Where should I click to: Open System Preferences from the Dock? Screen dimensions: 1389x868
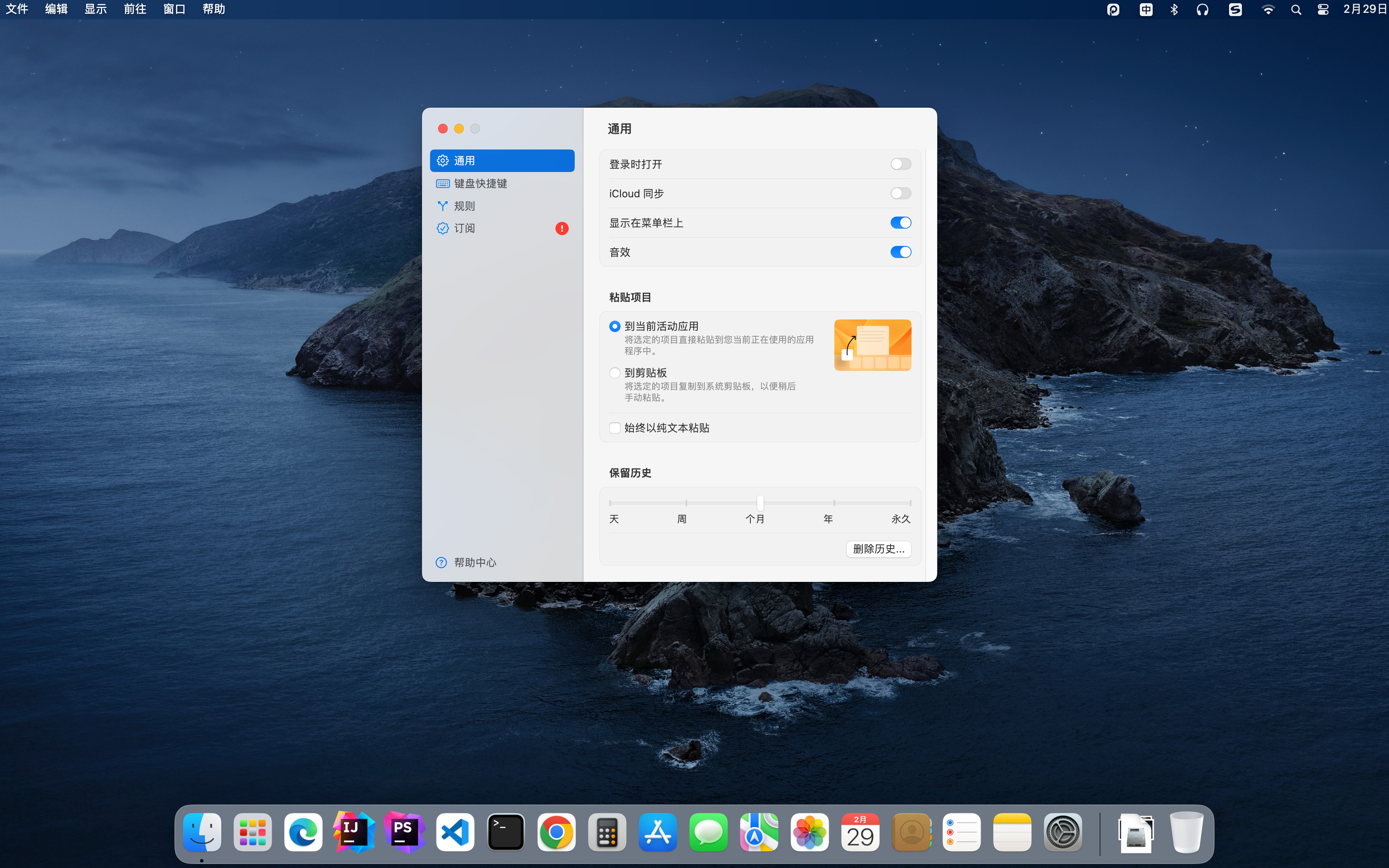(1062, 832)
